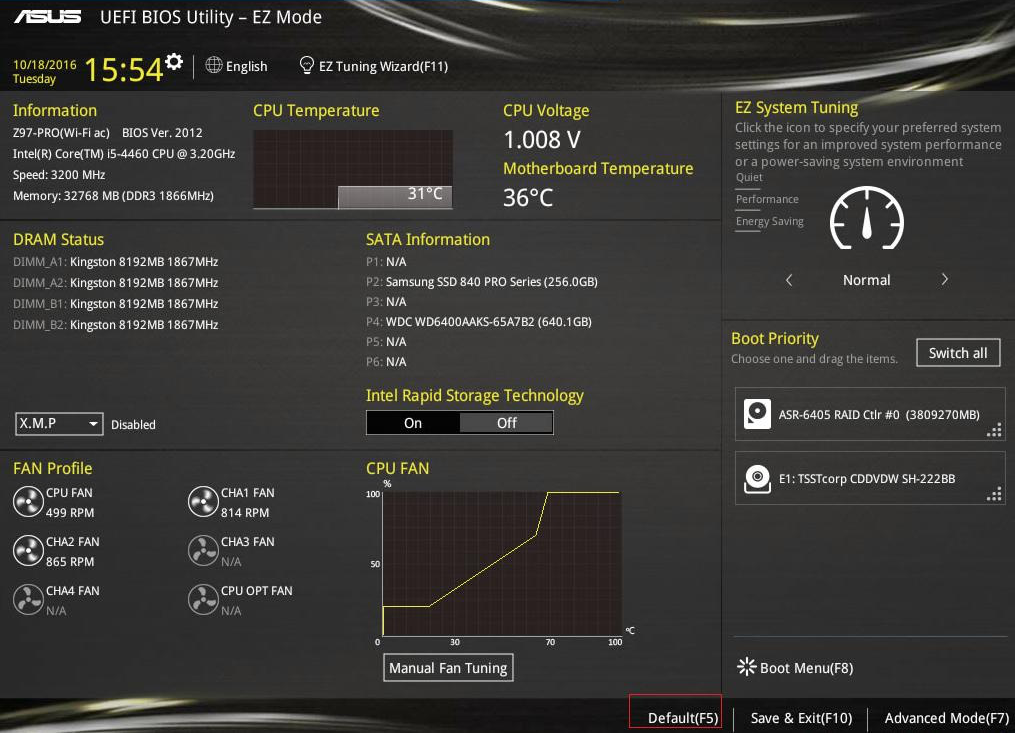Click DIMM_B1 Kingston 8192MB entry

[115, 303]
